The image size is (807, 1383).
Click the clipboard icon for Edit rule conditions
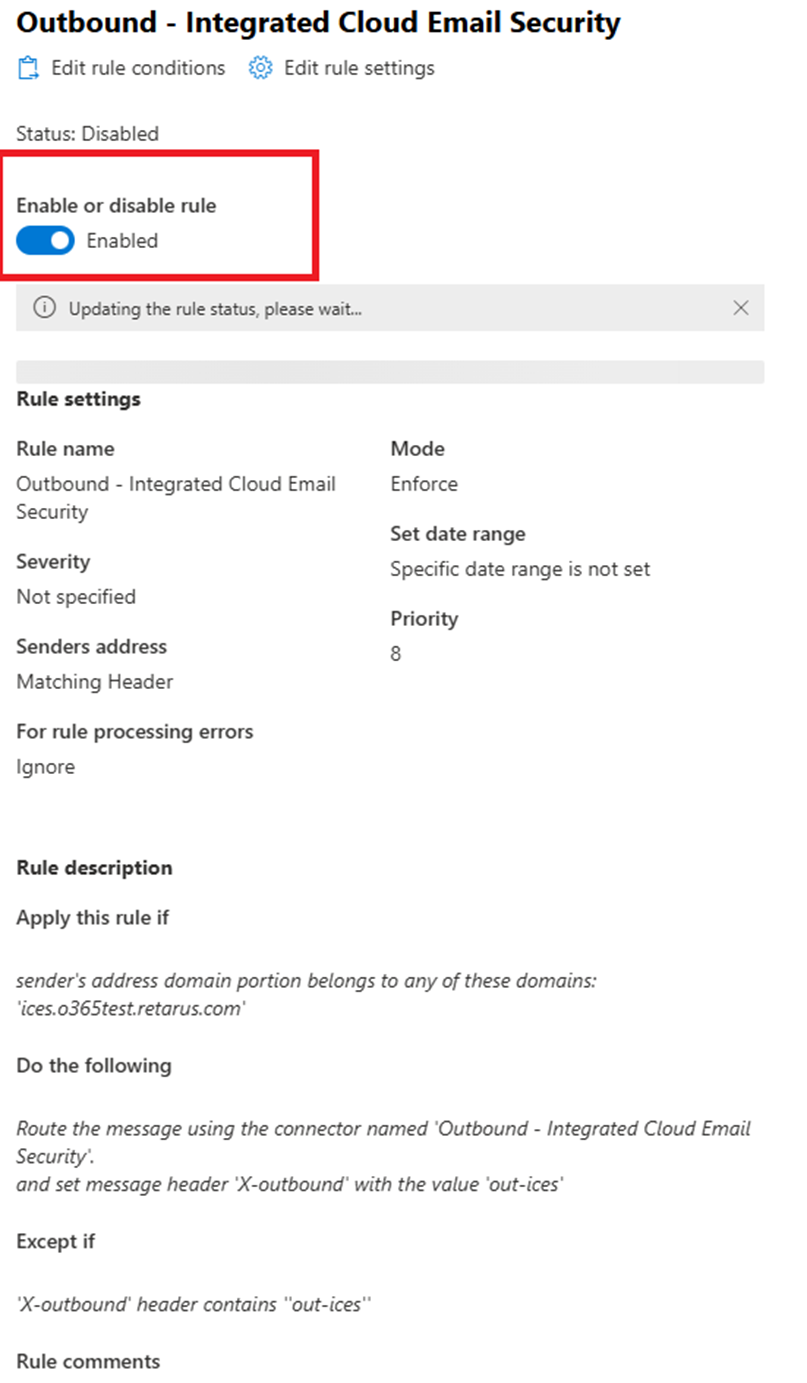[28, 68]
